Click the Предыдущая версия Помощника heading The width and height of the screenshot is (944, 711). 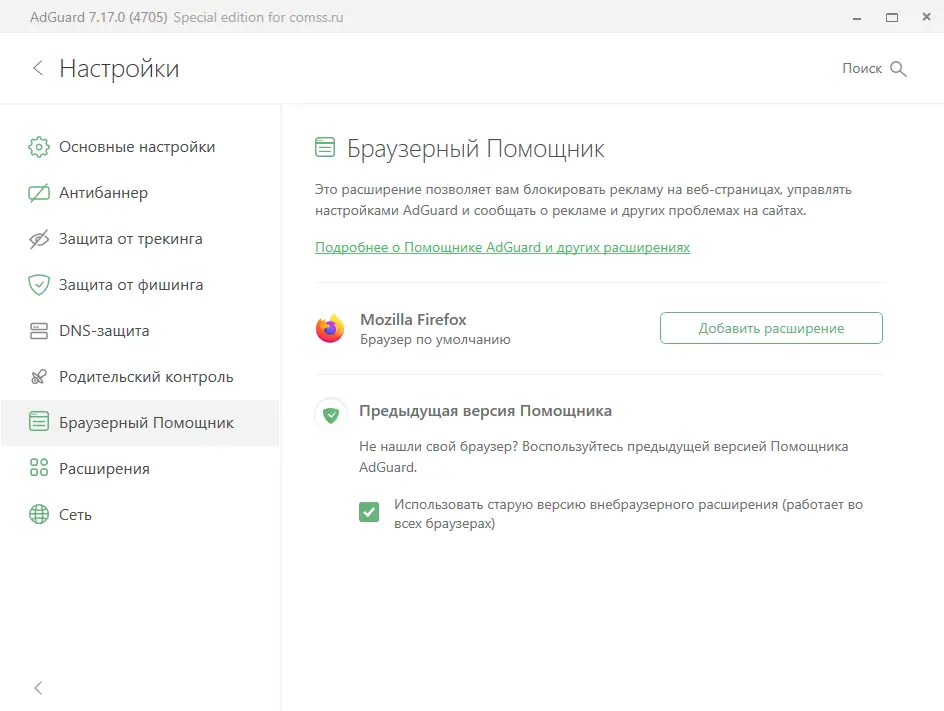point(485,411)
